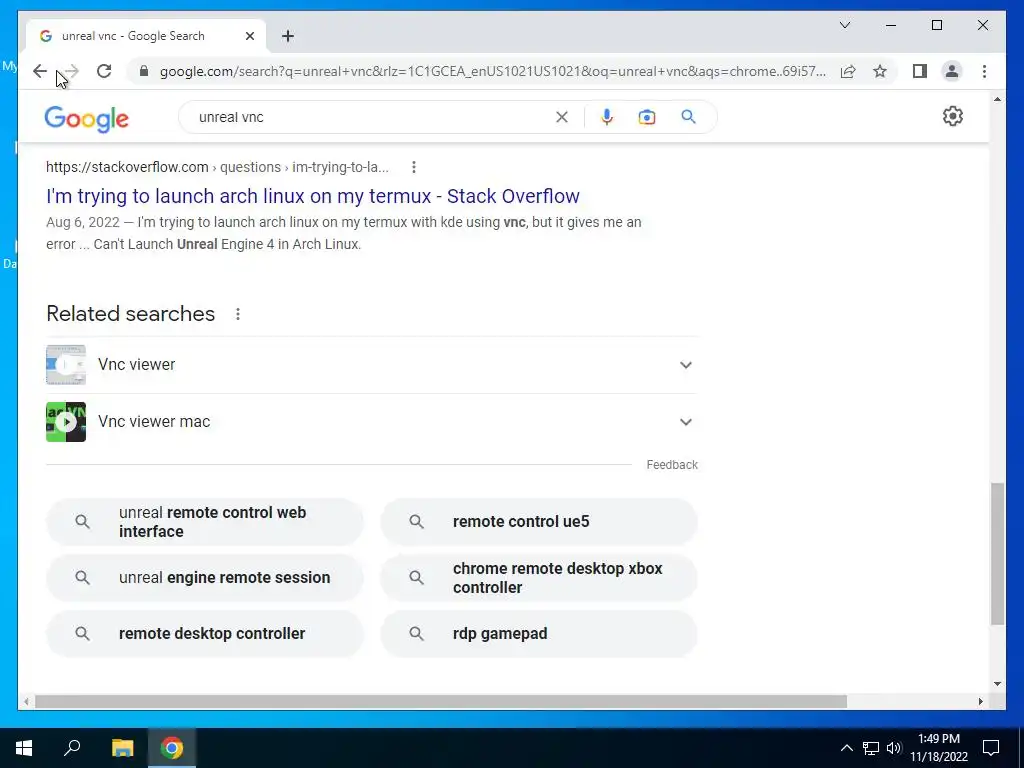The height and width of the screenshot is (768, 1024).
Task: Open Stack Overflow arch linux termux result
Action: (313, 196)
